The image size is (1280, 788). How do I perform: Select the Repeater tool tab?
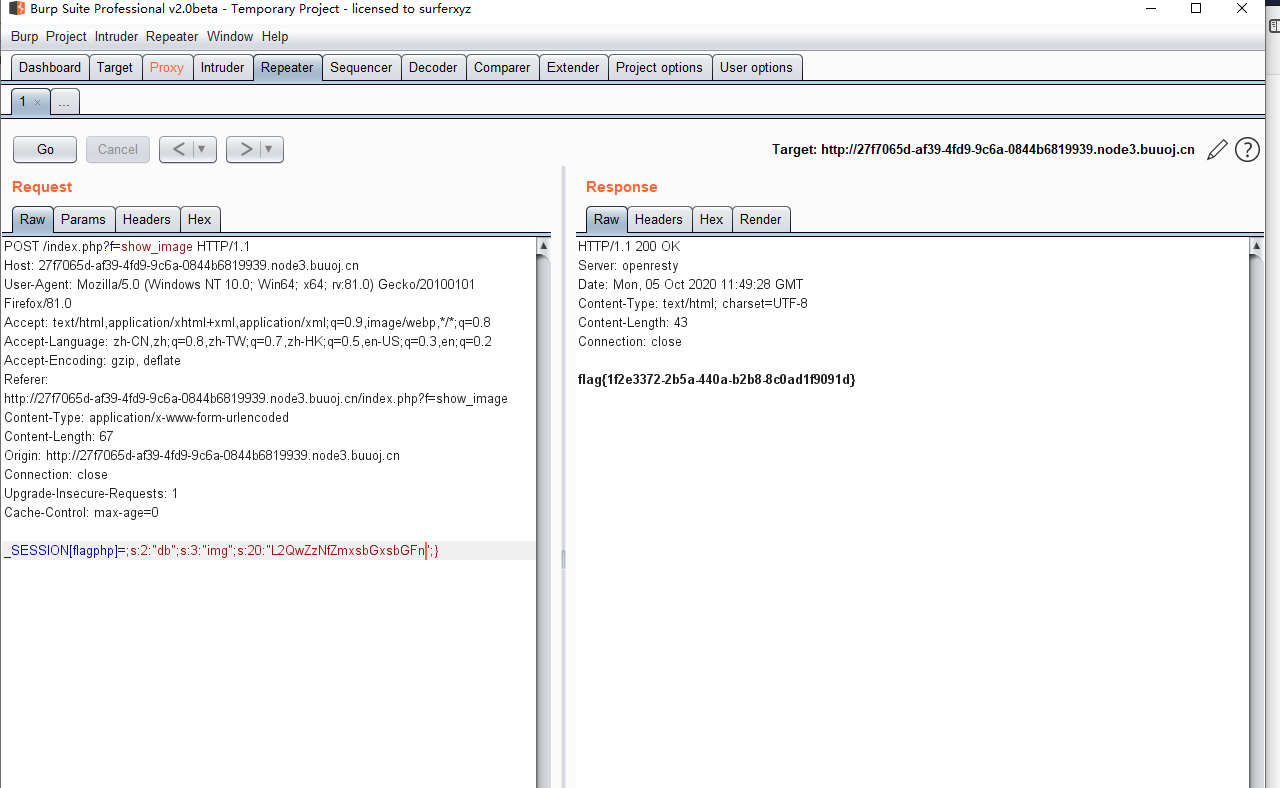pyautogui.click(x=287, y=68)
